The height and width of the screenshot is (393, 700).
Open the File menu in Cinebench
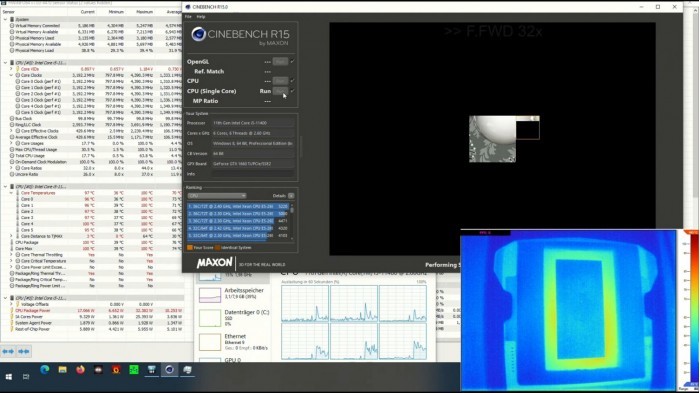pos(188,17)
